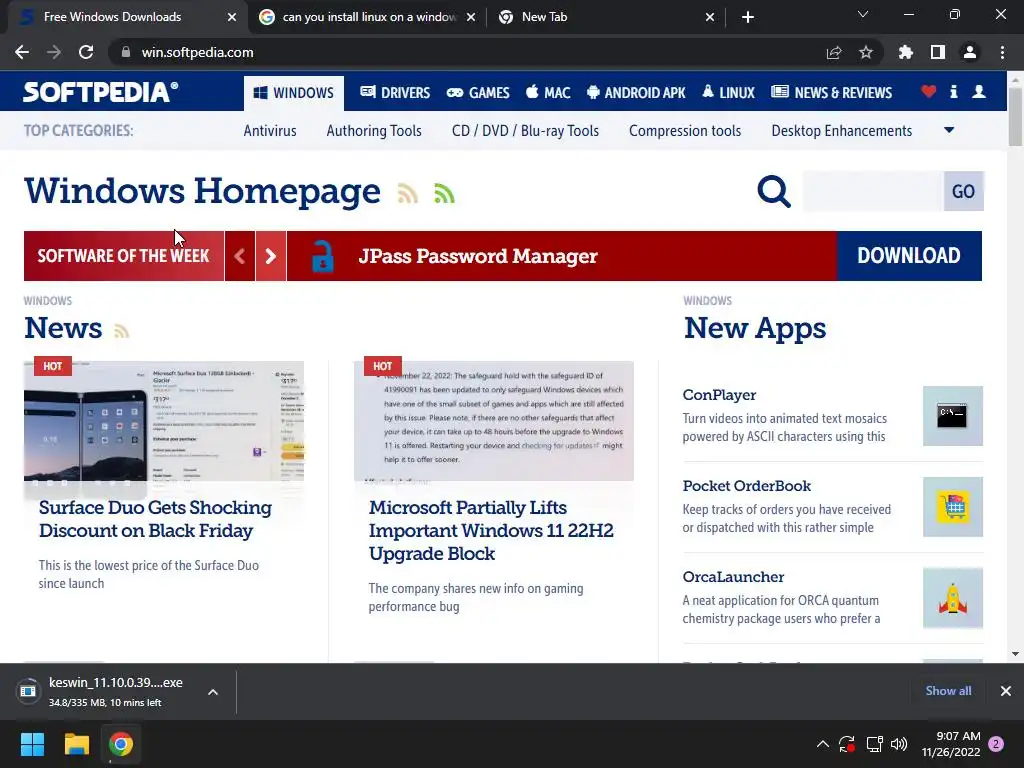Click the ConPlayer console icon thumbnail
Viewport: 1024px width, 768px height.
pyautogui.click(x=953, y=416)
